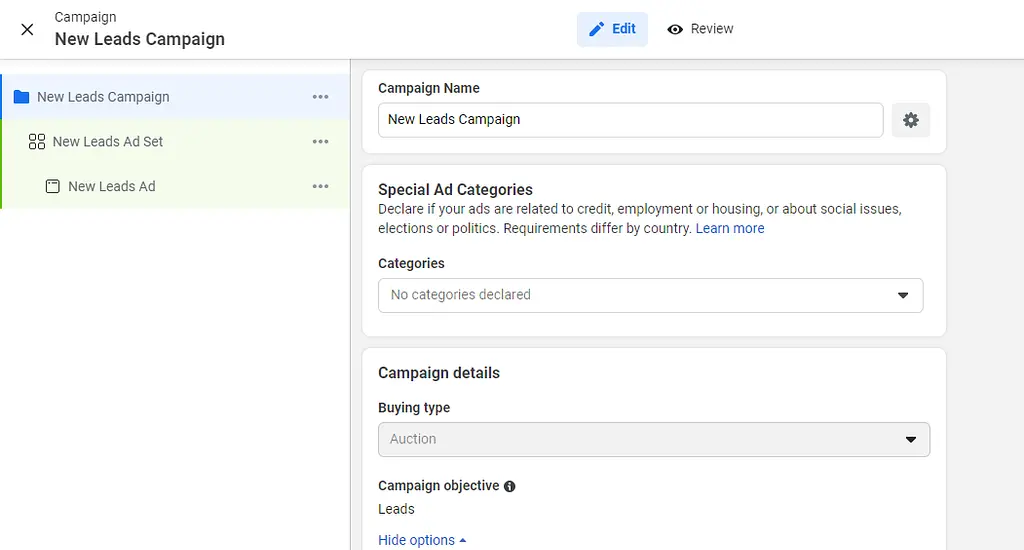The width and height of the screenshot is (1024, 550).
Task: Switch to the Review tab
Action: 700,29
